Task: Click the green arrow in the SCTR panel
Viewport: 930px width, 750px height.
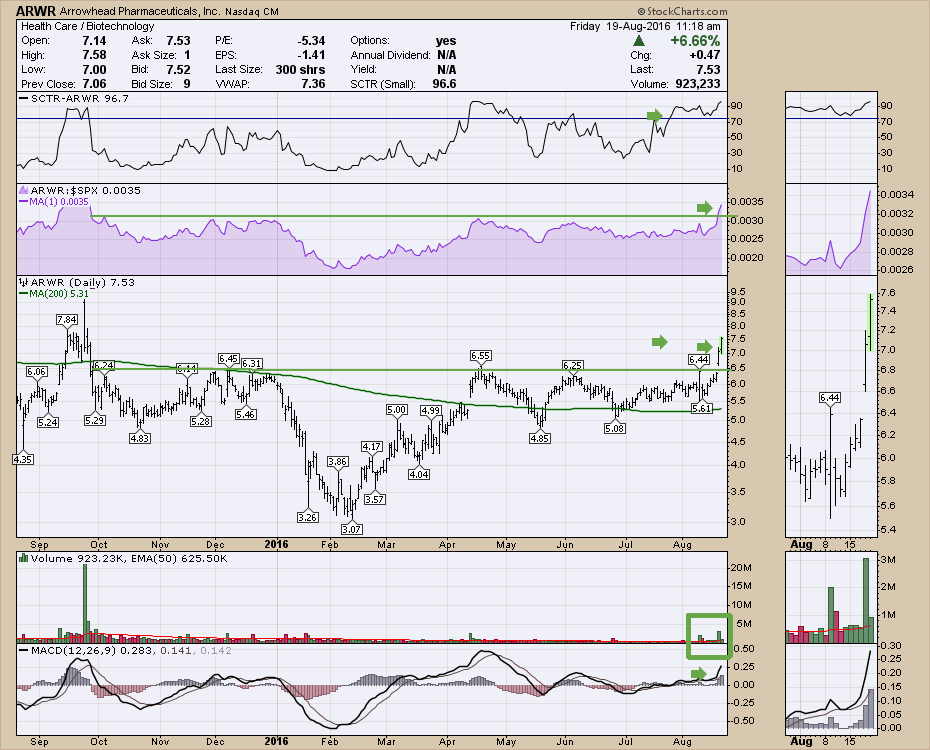Action: coord(656,116)
